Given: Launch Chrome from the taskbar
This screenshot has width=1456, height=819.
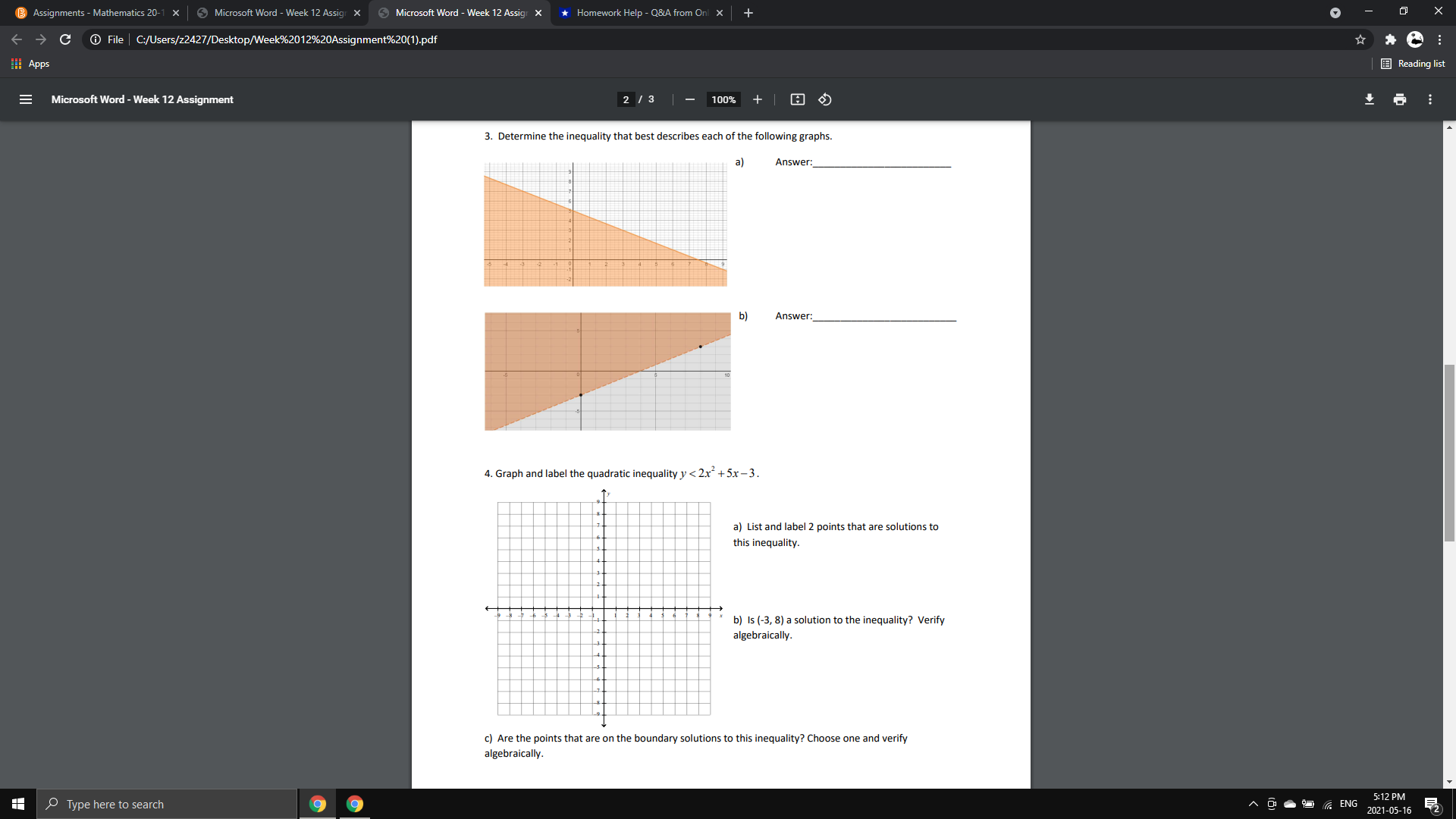Looking at the screenshot, I should pyautogui.click(x=316, y=803).
